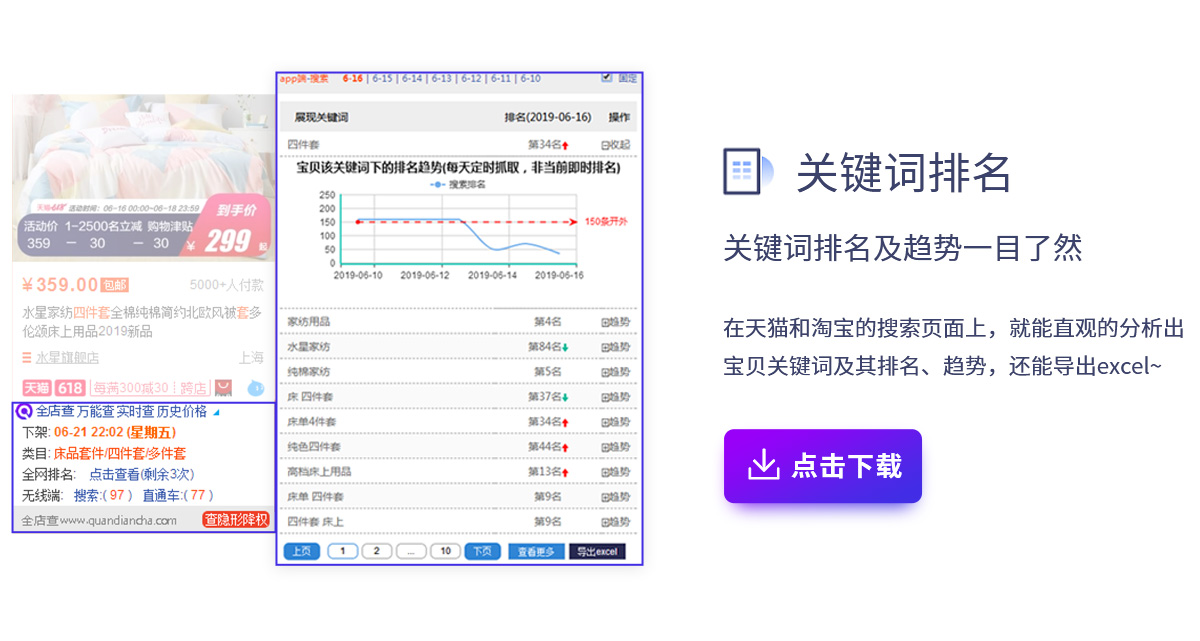Click the green down arrow beside 第37名
This screenshot has height=641, width=1200.
click(x=566, y=397)
